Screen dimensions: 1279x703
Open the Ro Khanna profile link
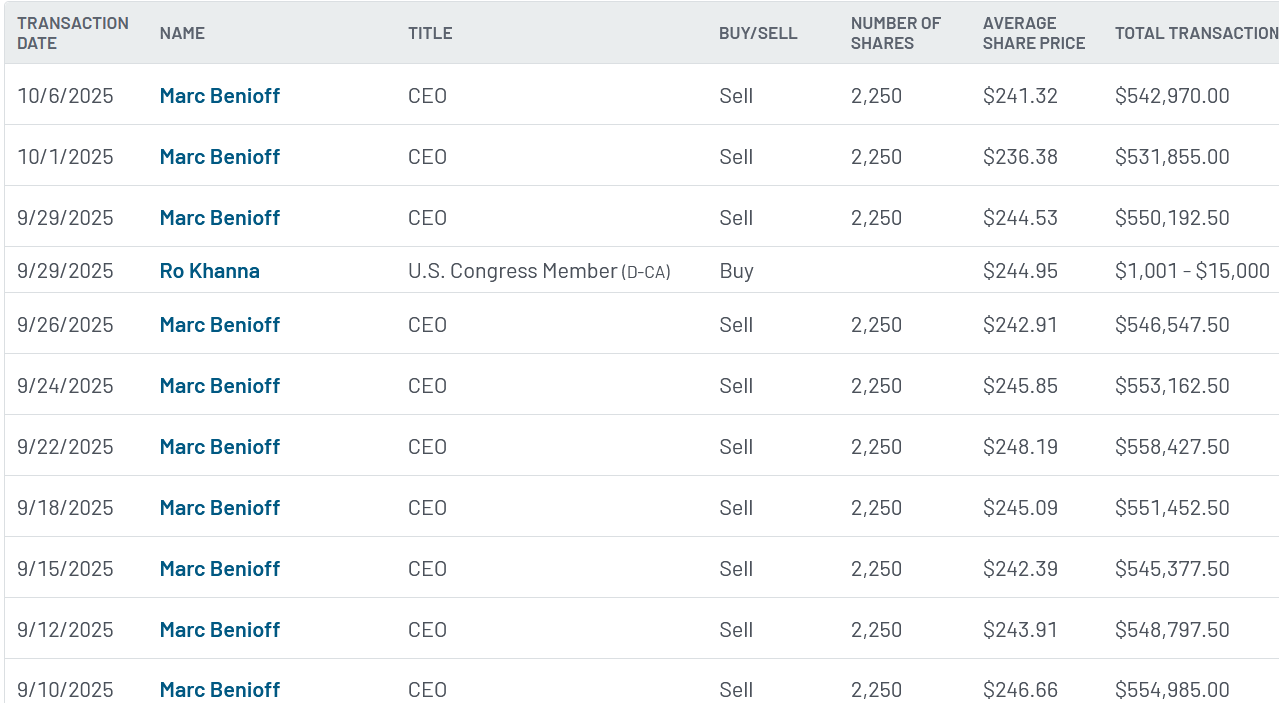(210, 271)
